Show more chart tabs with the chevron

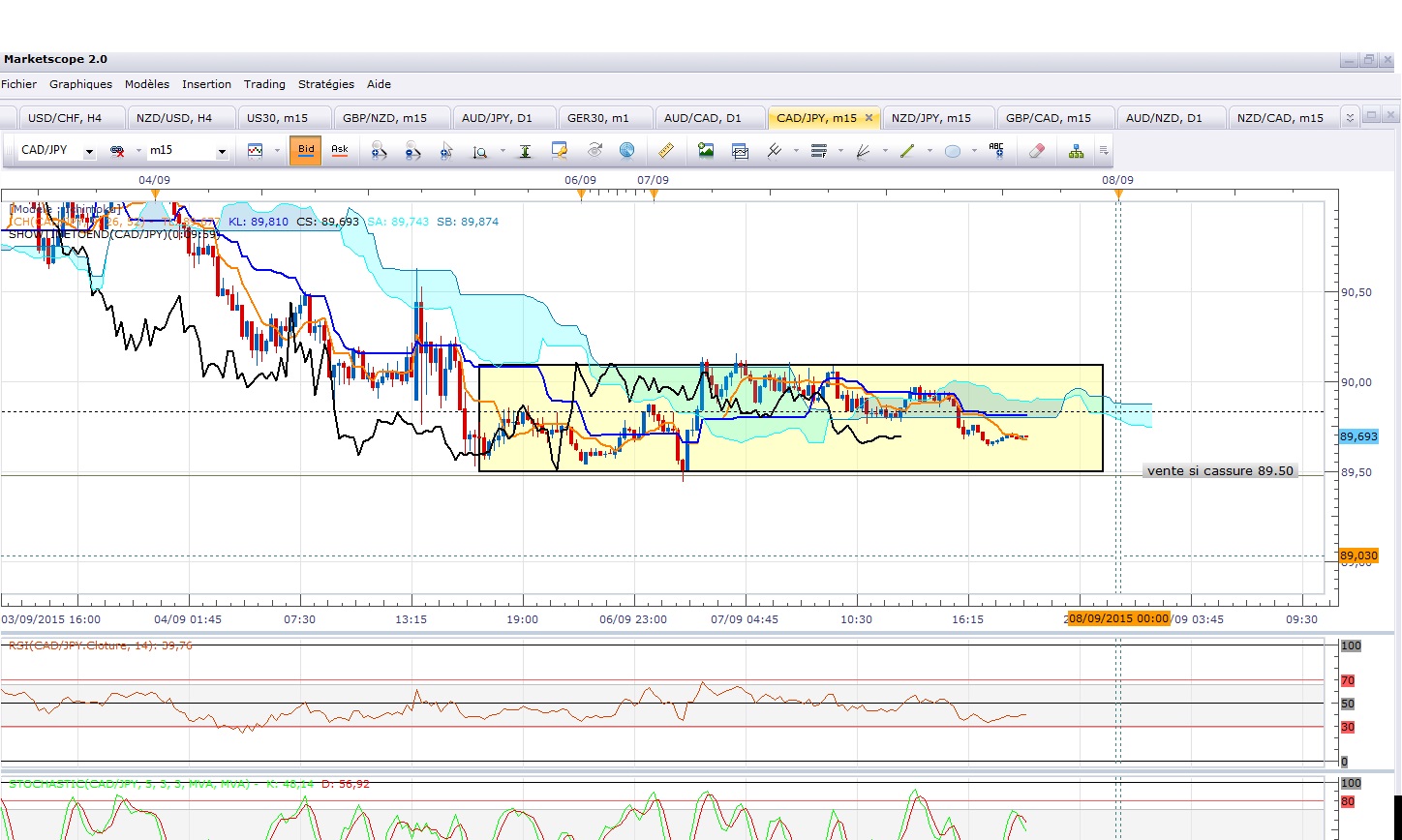pos(1350,118)
